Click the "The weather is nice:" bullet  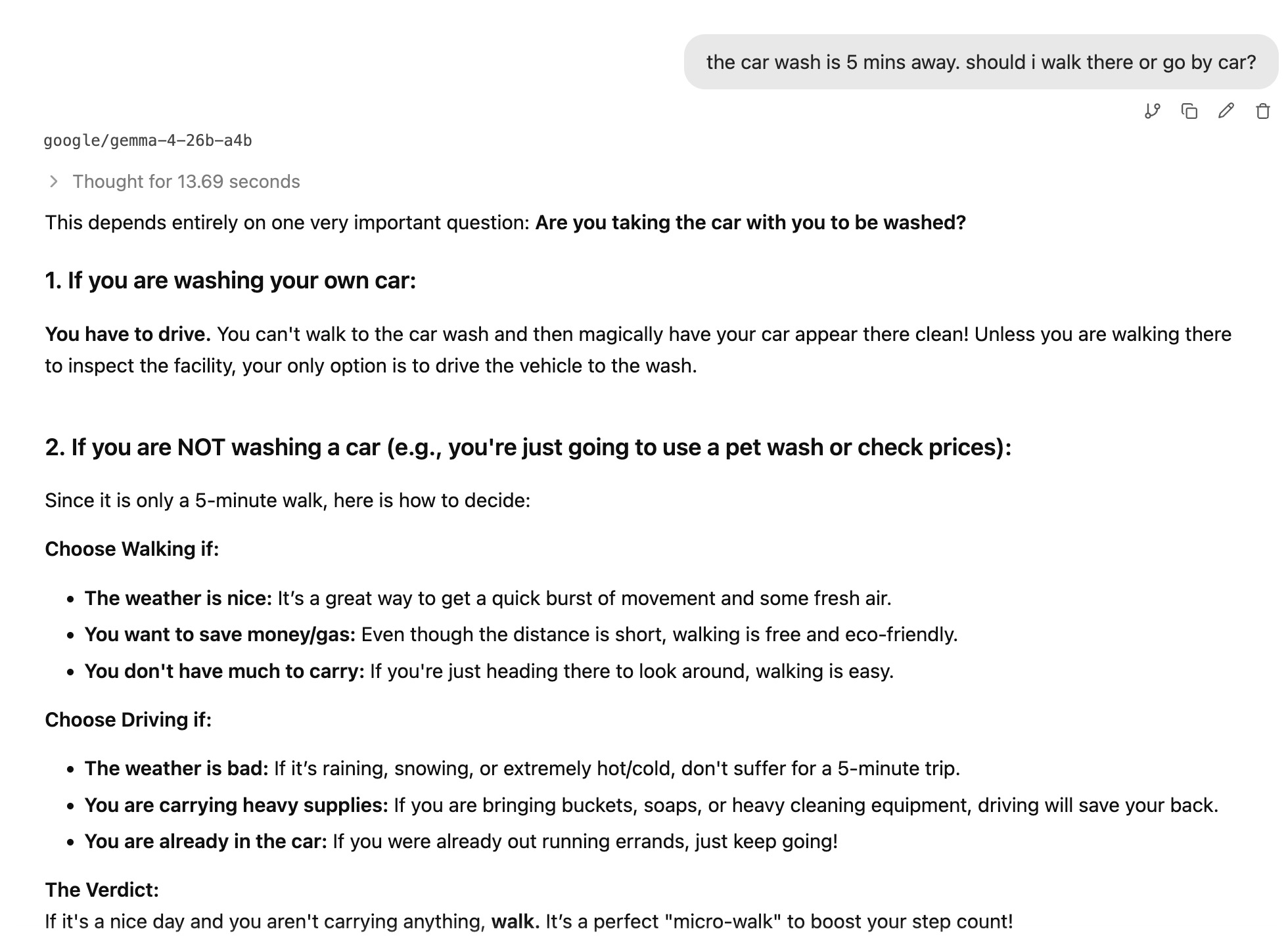pos(178,598)
